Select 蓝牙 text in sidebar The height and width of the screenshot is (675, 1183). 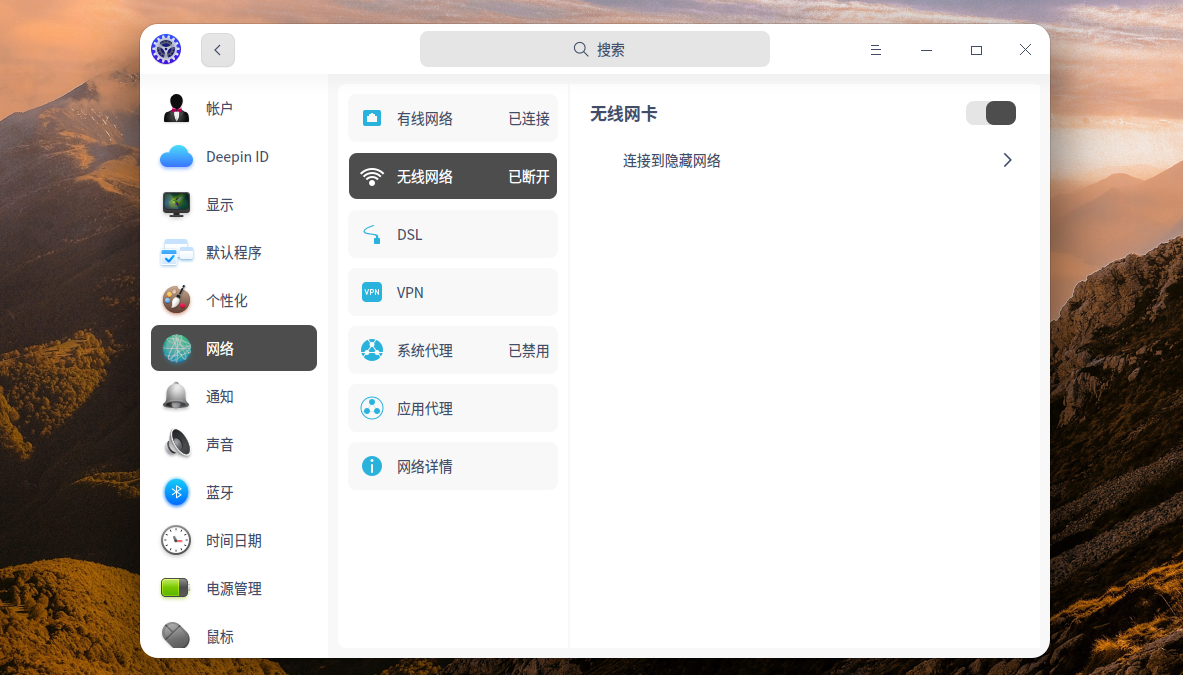pos(220,492)
